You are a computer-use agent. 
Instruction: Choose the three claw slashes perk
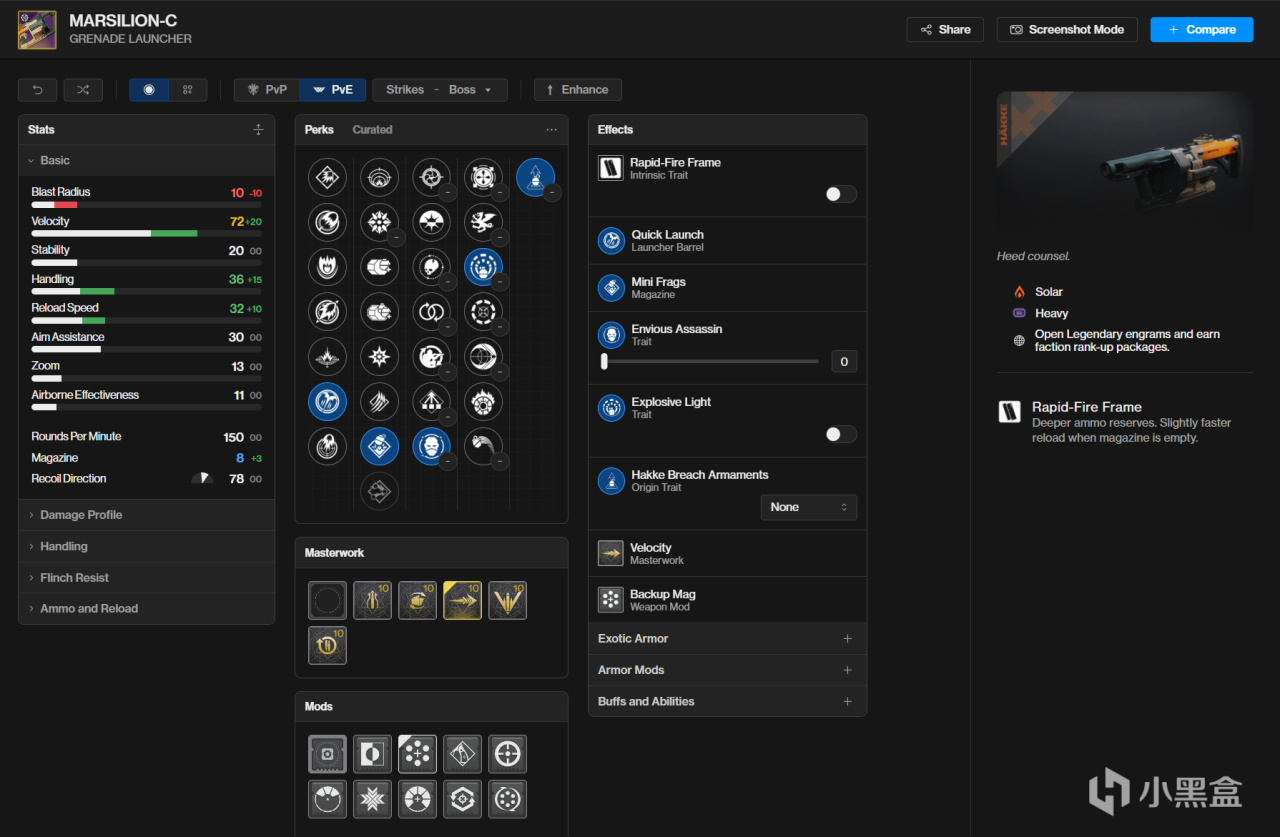379,401
